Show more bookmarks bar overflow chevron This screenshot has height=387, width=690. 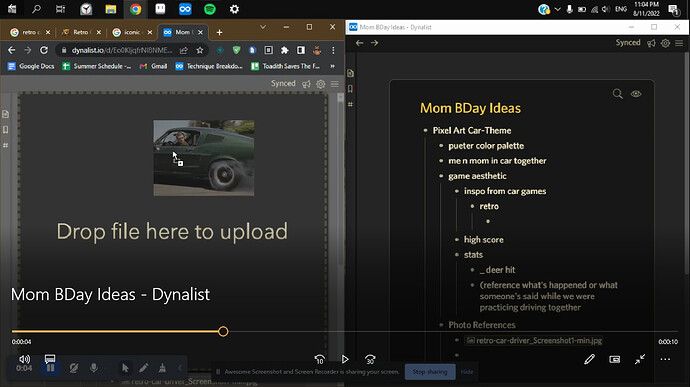pyautogui.click(x=332, y=66)
